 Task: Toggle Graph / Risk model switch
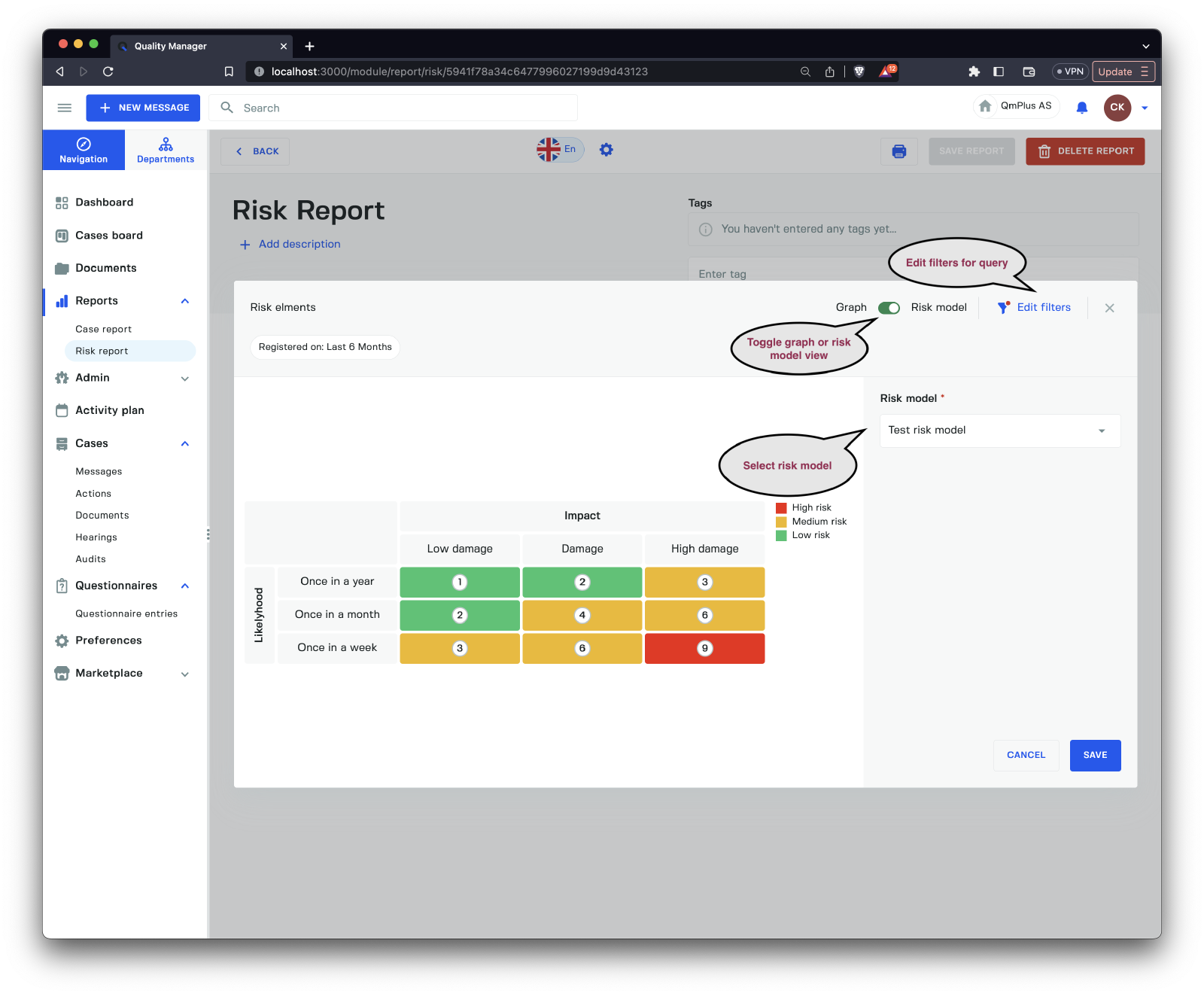[889, 308]
